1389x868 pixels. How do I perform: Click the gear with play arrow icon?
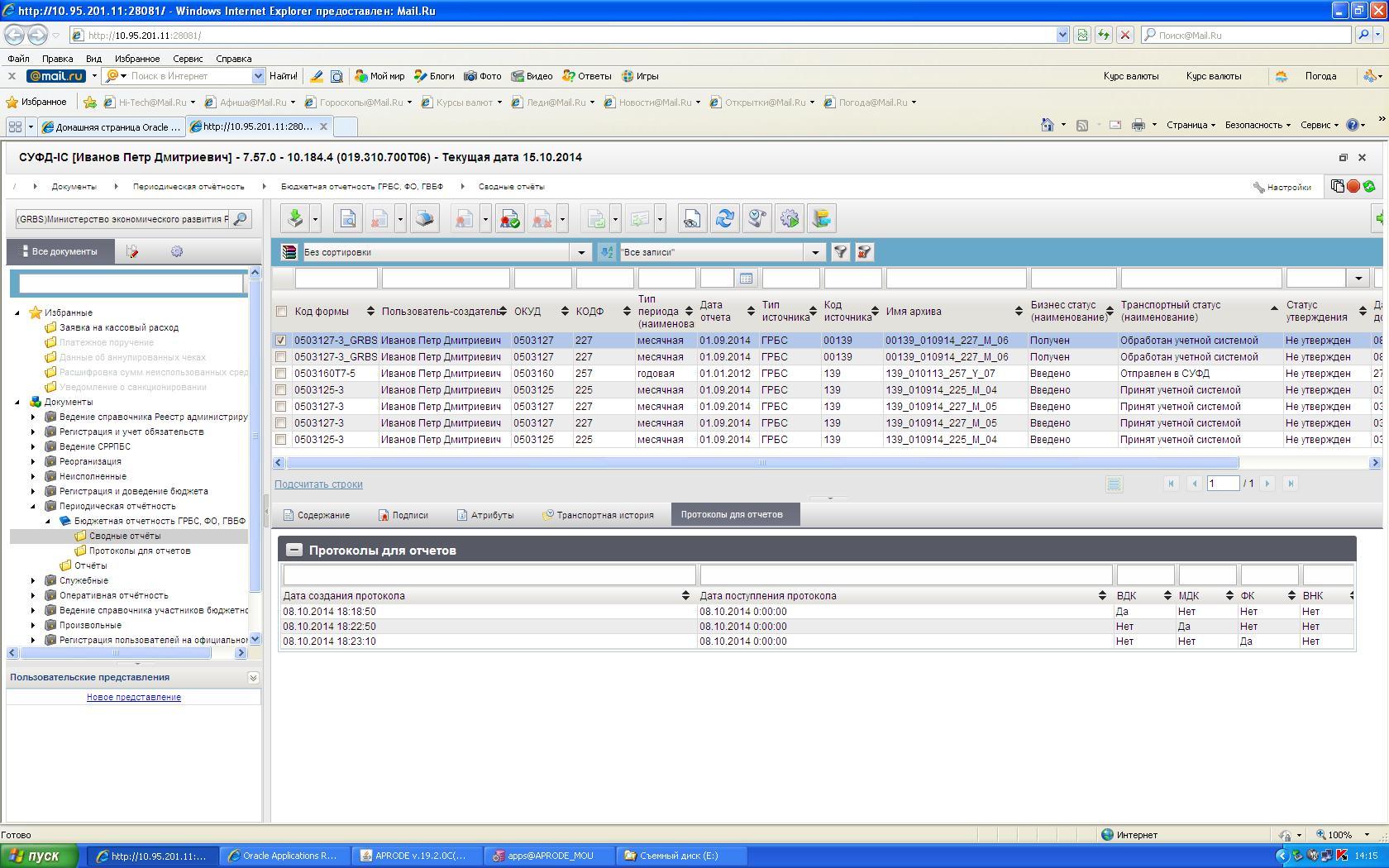tap(790, 219)
